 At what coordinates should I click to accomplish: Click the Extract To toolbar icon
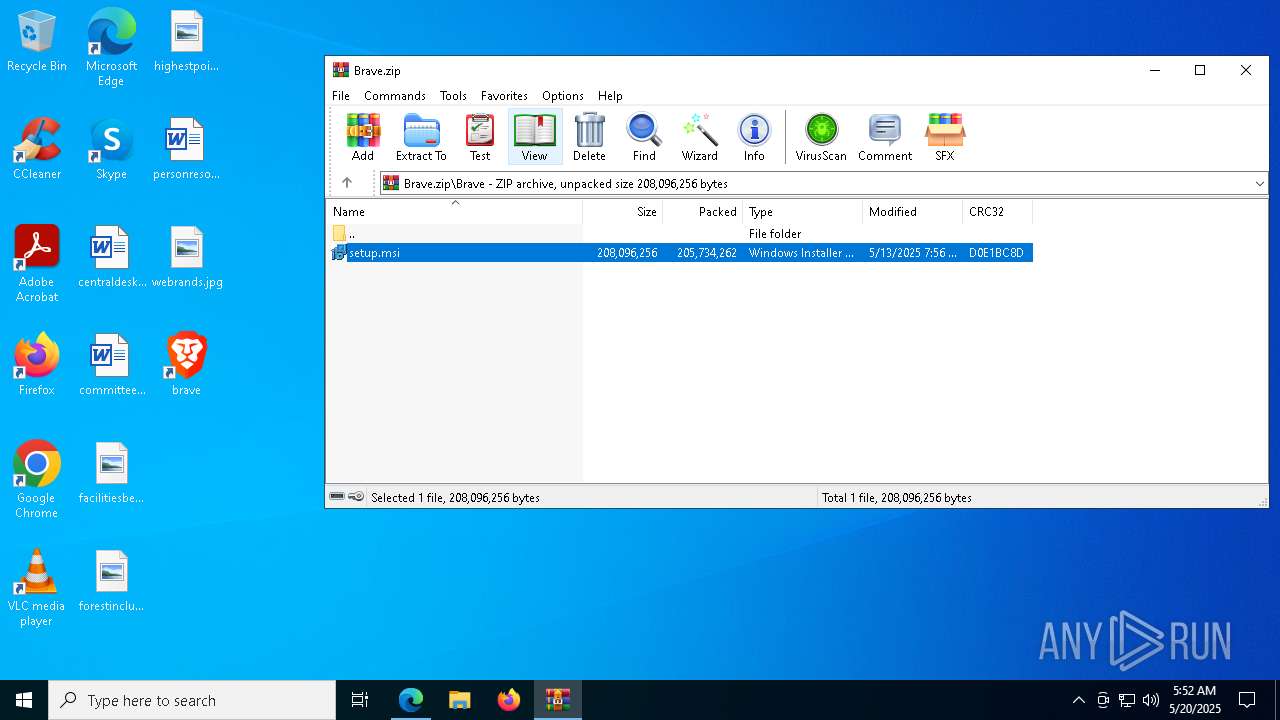(421, 137)
